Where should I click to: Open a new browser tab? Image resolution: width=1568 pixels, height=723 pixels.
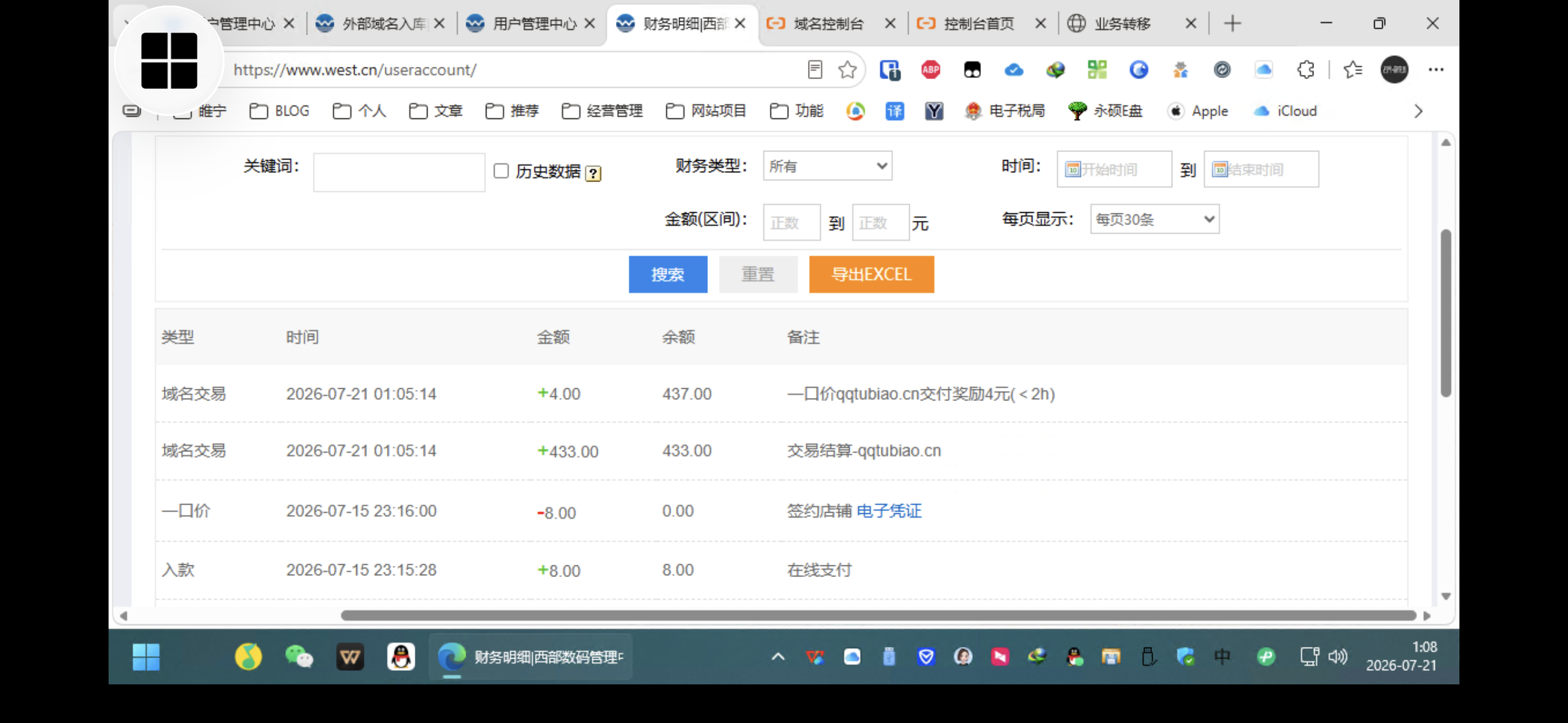coord(1232,24)
